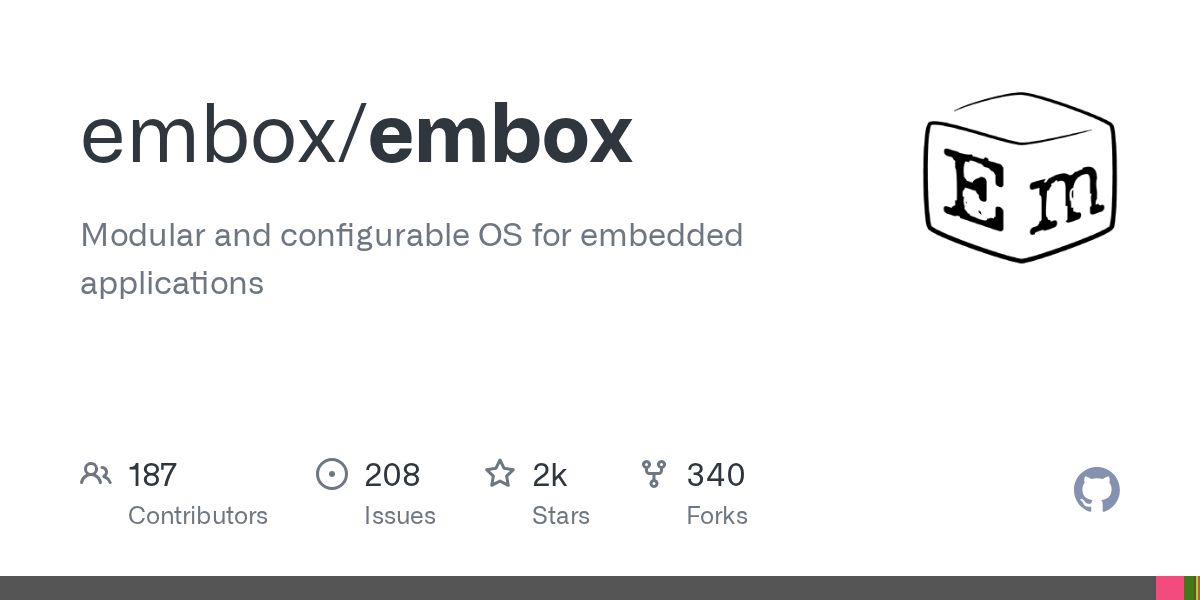Select the Issues label
Screen dimensions: 1200x600
tap(400, 516)
